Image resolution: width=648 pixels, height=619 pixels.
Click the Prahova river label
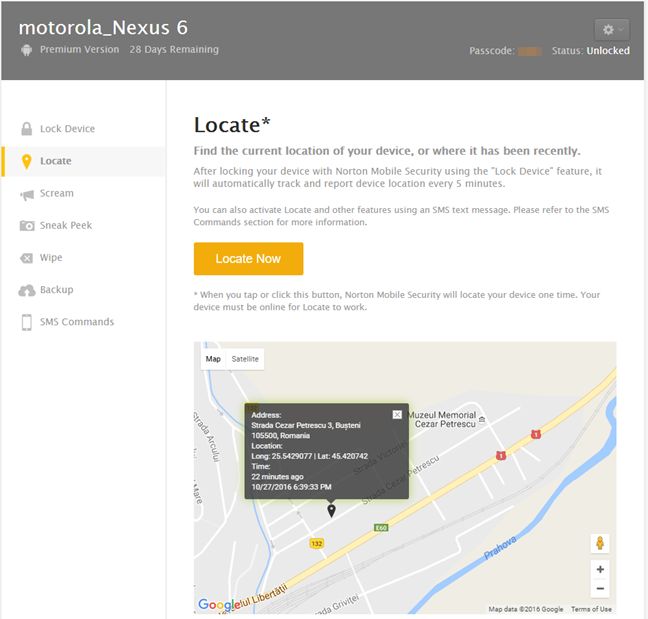tap(500, 548)
